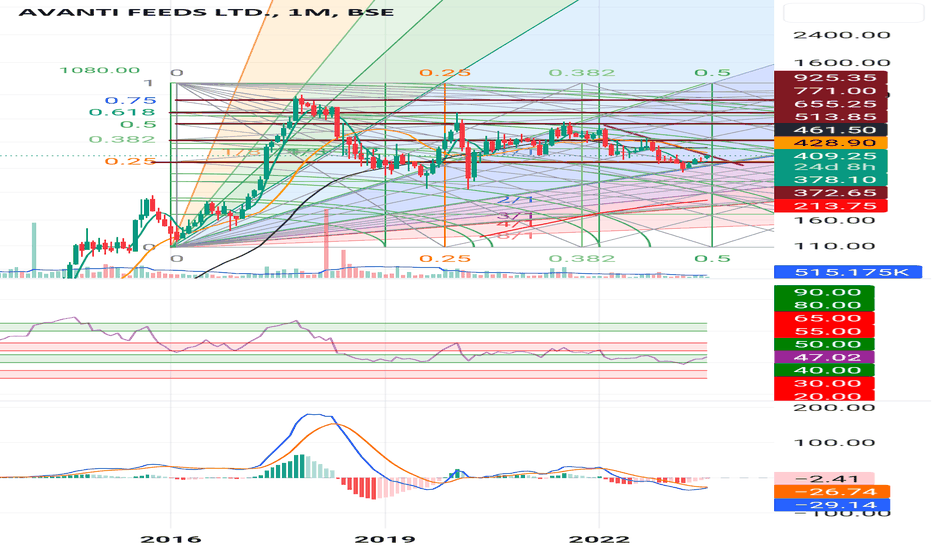The height and width of the screenshot is (550, 932).
Task: Click the 24d 8h countdown label
Action: coord(831,168)
